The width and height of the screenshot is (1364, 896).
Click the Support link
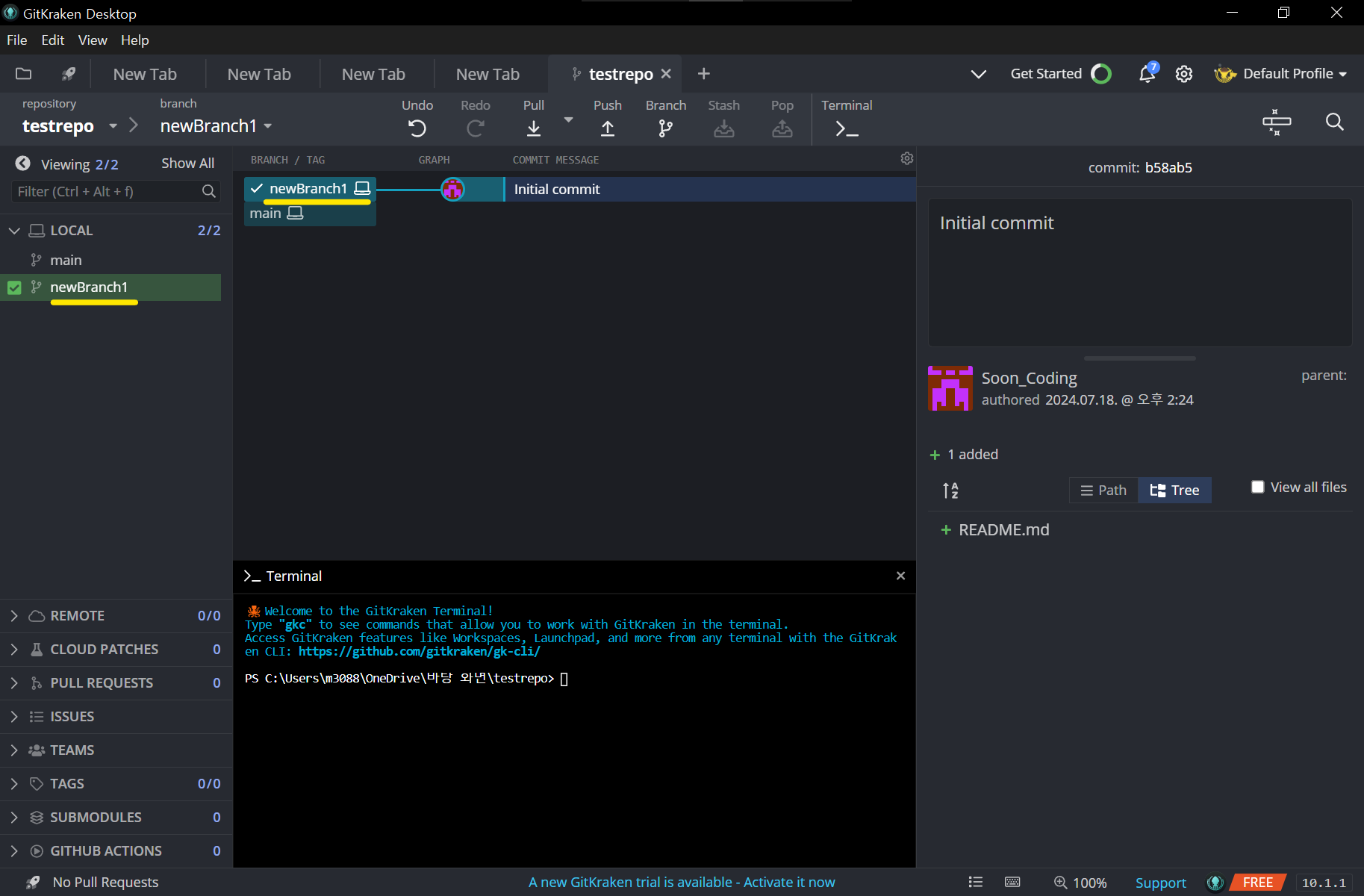(1160, 883)
